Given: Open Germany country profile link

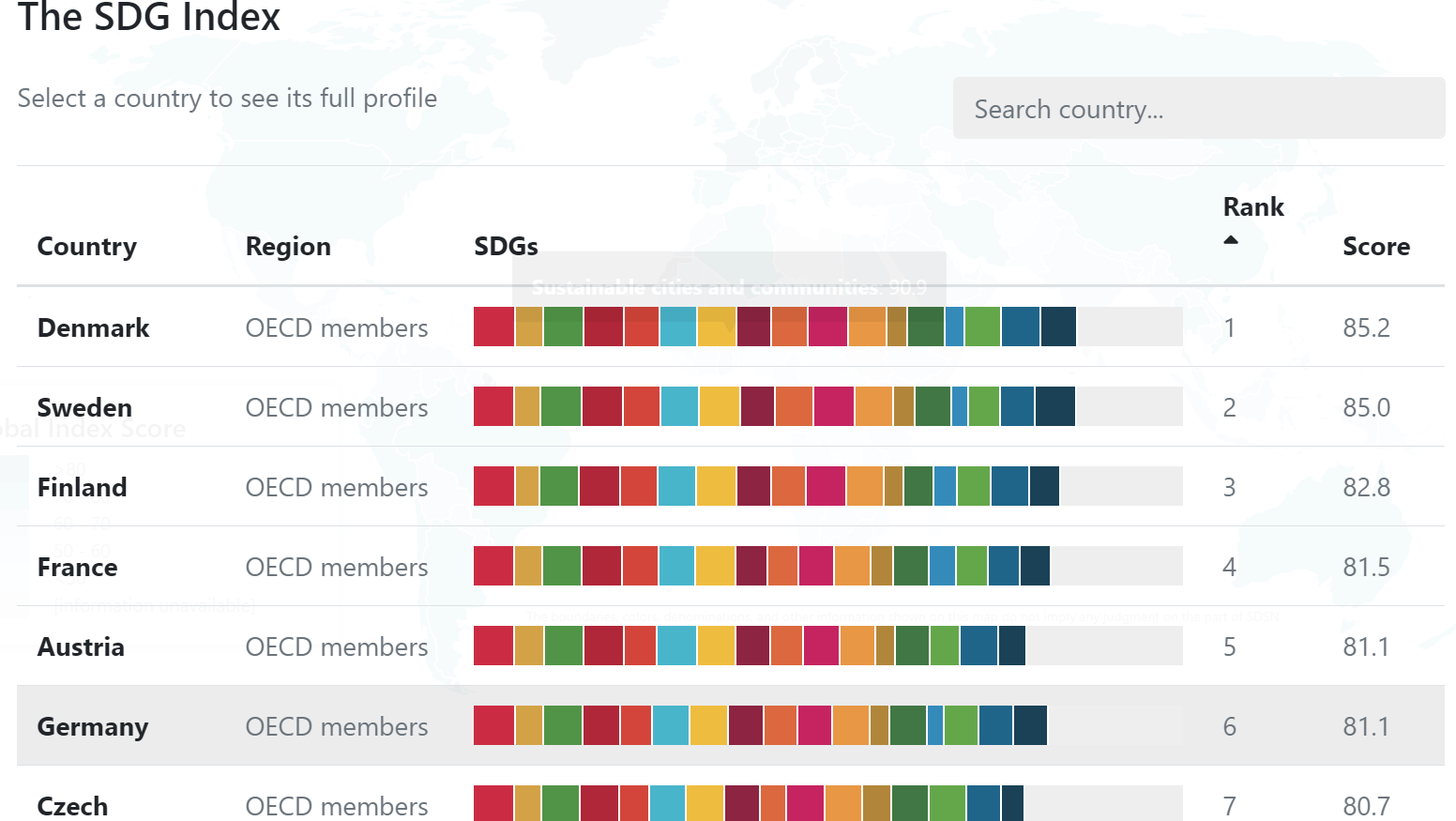Looking at the screenshot, I should pos(92,726).
